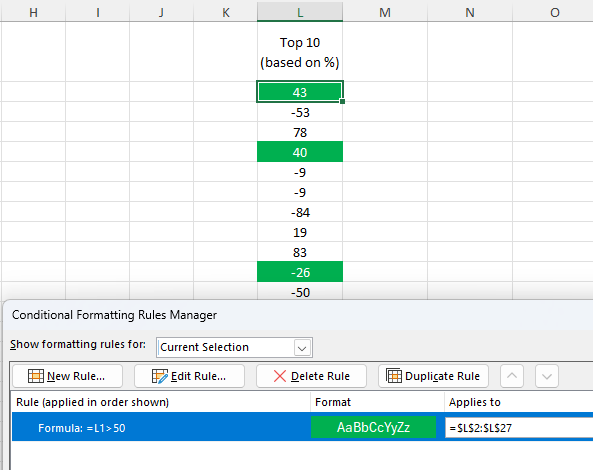The width and height of the screenshot is (593, 470).
Task: Select column M header
Action: pos(385,12)
